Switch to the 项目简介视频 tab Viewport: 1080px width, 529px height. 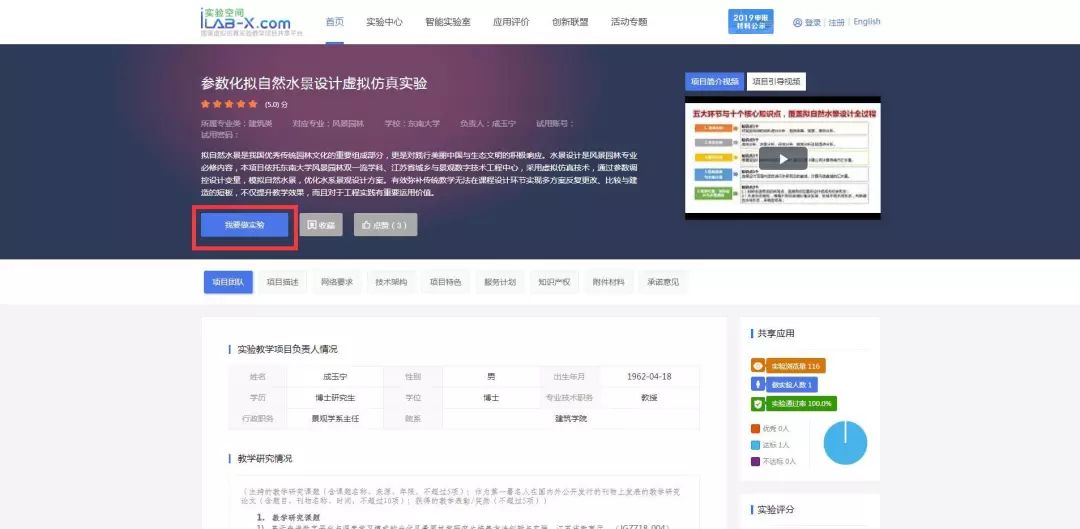click(714, 81)
